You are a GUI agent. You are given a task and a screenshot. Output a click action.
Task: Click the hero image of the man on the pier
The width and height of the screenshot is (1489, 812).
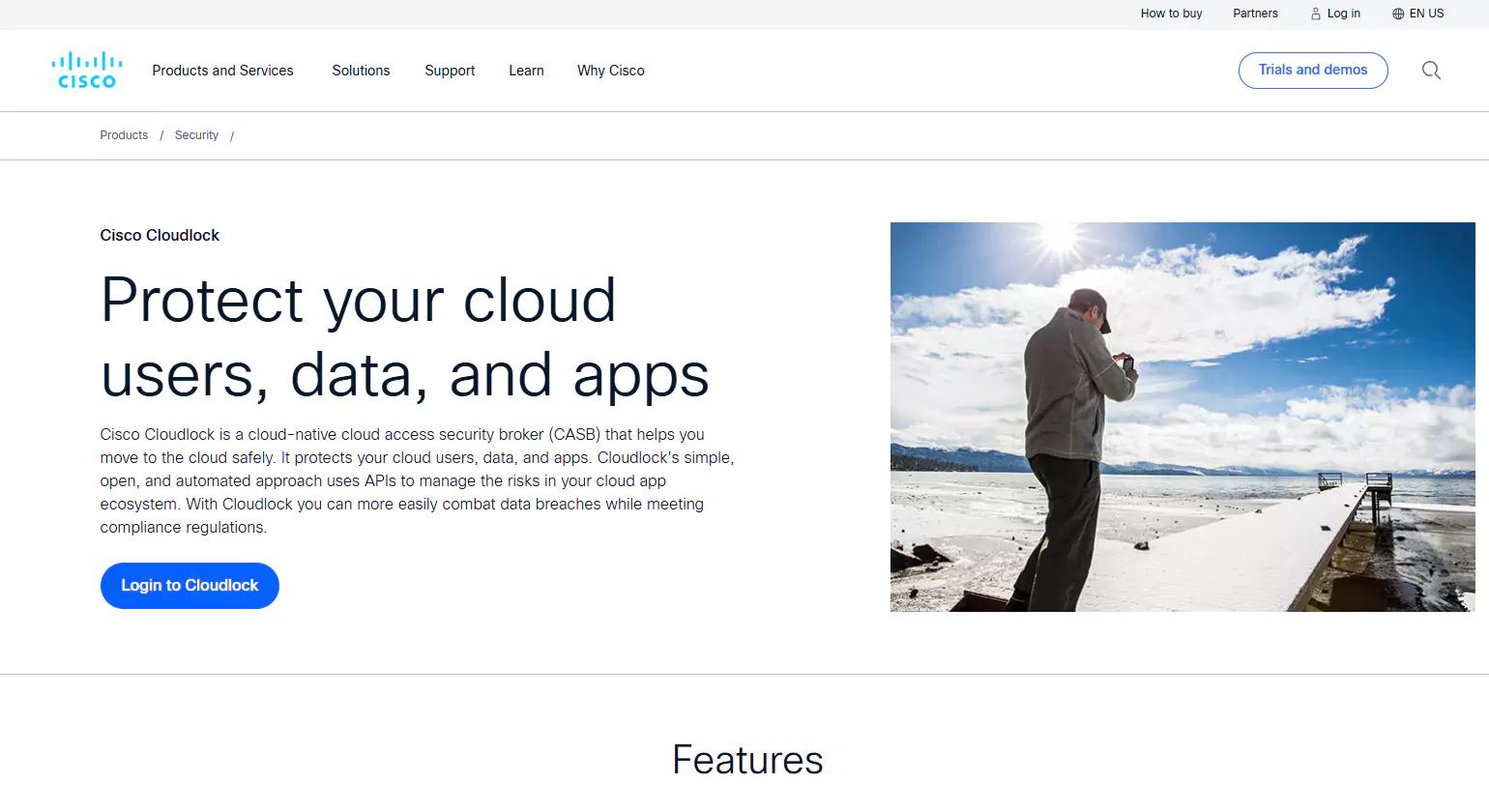(1182, 416)
